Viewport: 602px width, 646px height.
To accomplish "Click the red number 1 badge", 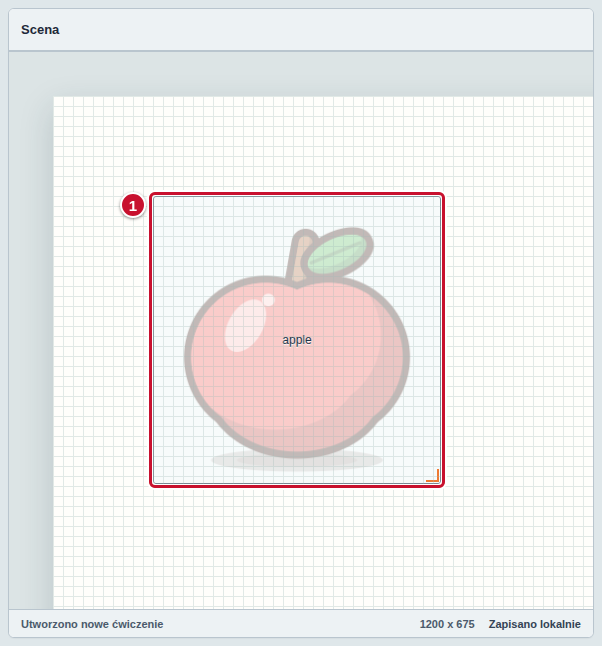I will pyautogui.click(x=133, y=206).
